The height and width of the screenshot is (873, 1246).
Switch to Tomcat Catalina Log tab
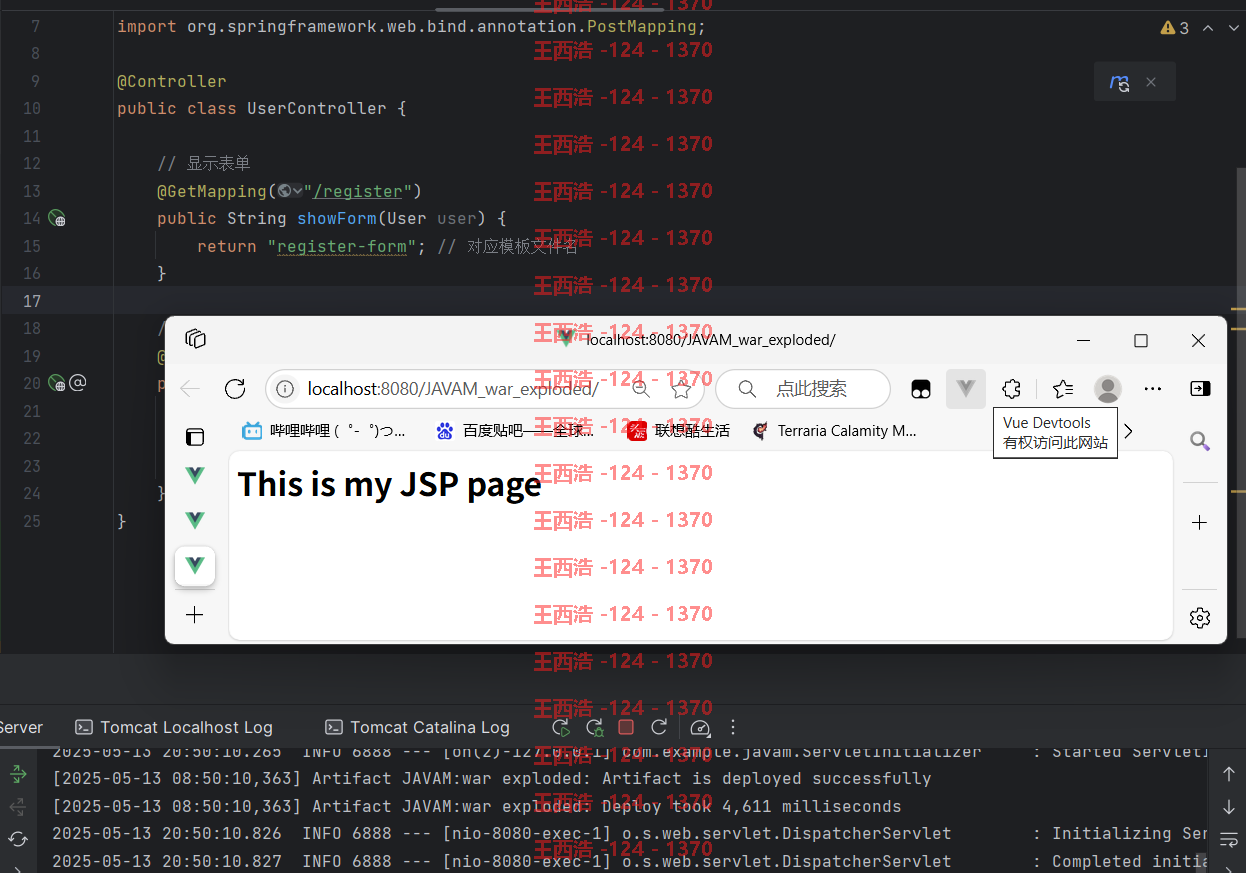tap(417, 728)
